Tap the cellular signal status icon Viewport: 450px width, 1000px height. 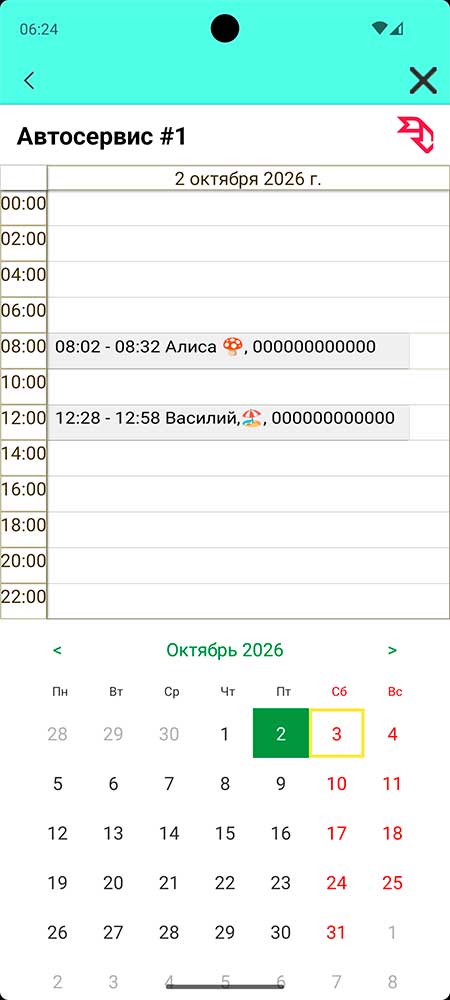[396, 28]
